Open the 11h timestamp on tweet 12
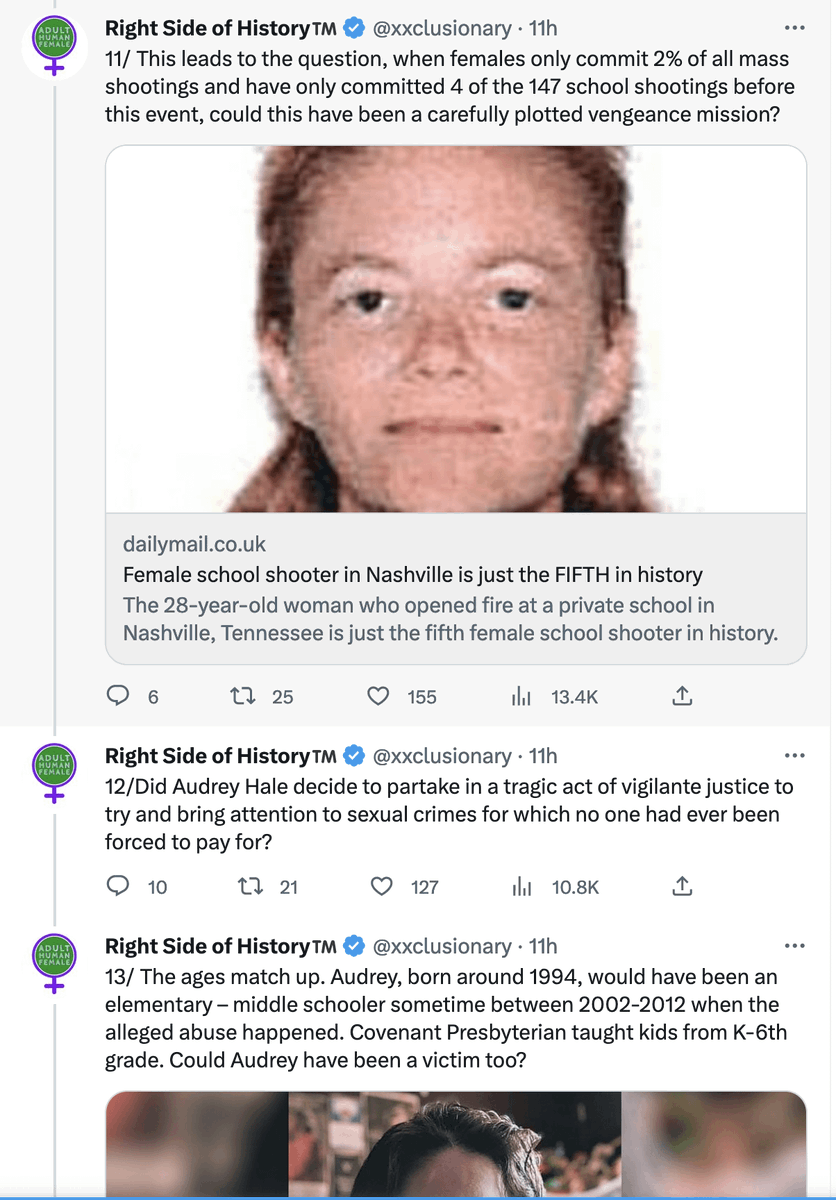Screen dimensions: 836x1200 click(x=543, y=756)
